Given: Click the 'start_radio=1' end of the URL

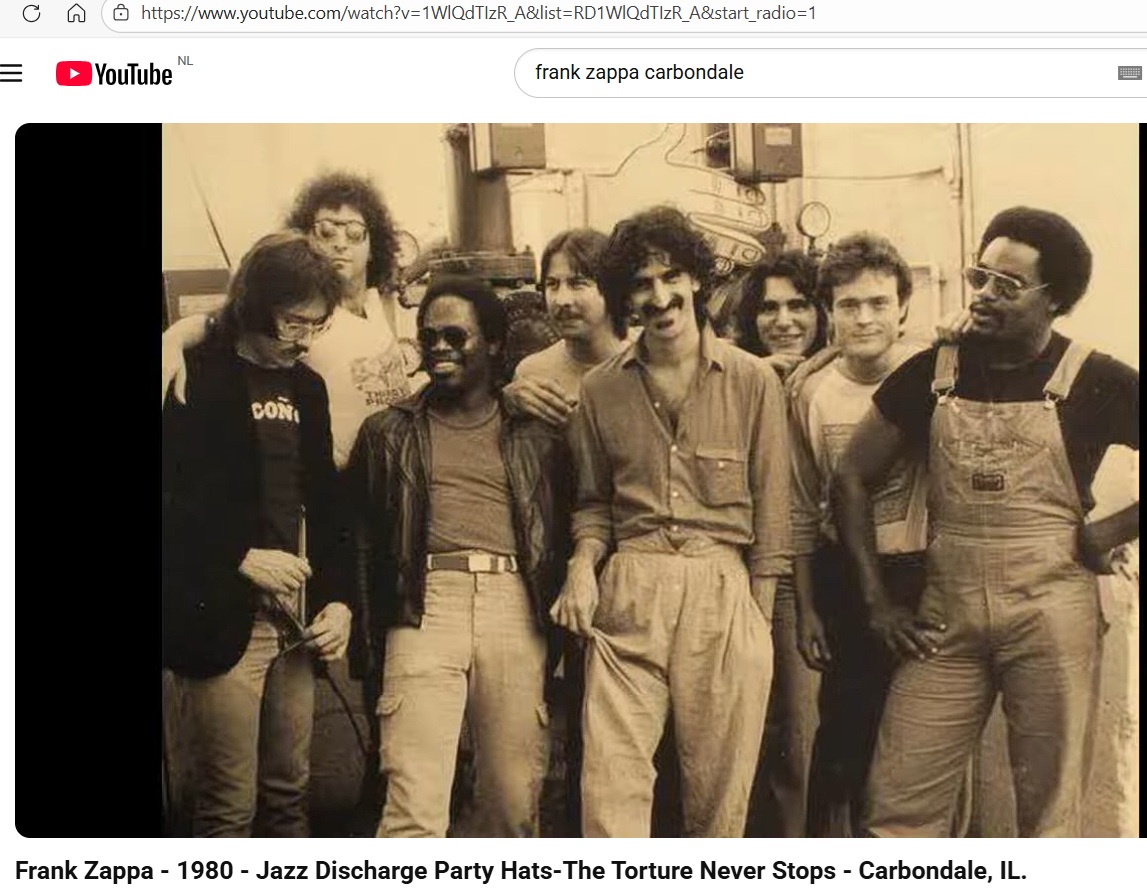Looking at the screenshot, I should [x=765, y=13].
